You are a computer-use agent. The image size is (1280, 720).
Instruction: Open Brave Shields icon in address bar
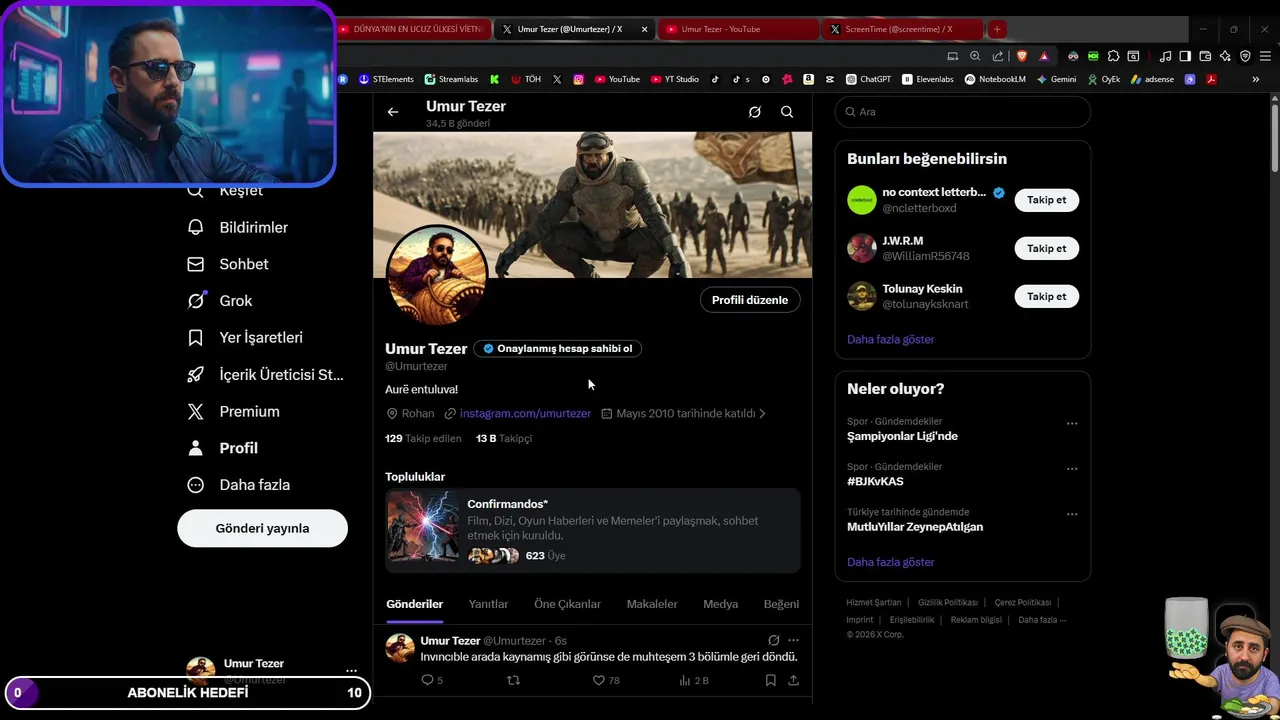[1022, 56]
